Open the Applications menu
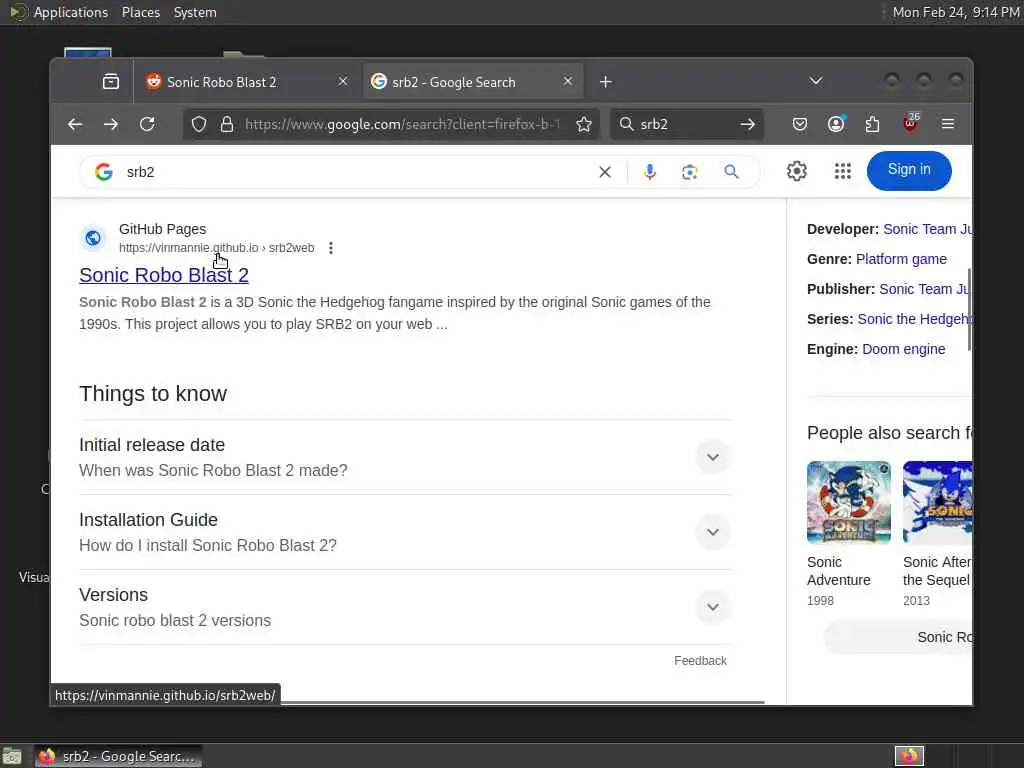 [x=71, y=12]
